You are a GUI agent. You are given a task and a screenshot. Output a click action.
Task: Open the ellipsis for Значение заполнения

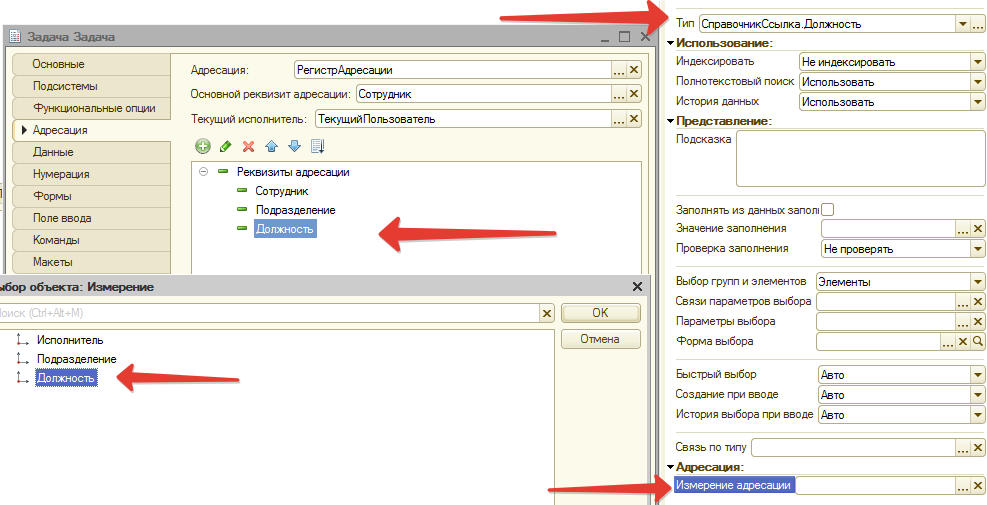point(962,229)
